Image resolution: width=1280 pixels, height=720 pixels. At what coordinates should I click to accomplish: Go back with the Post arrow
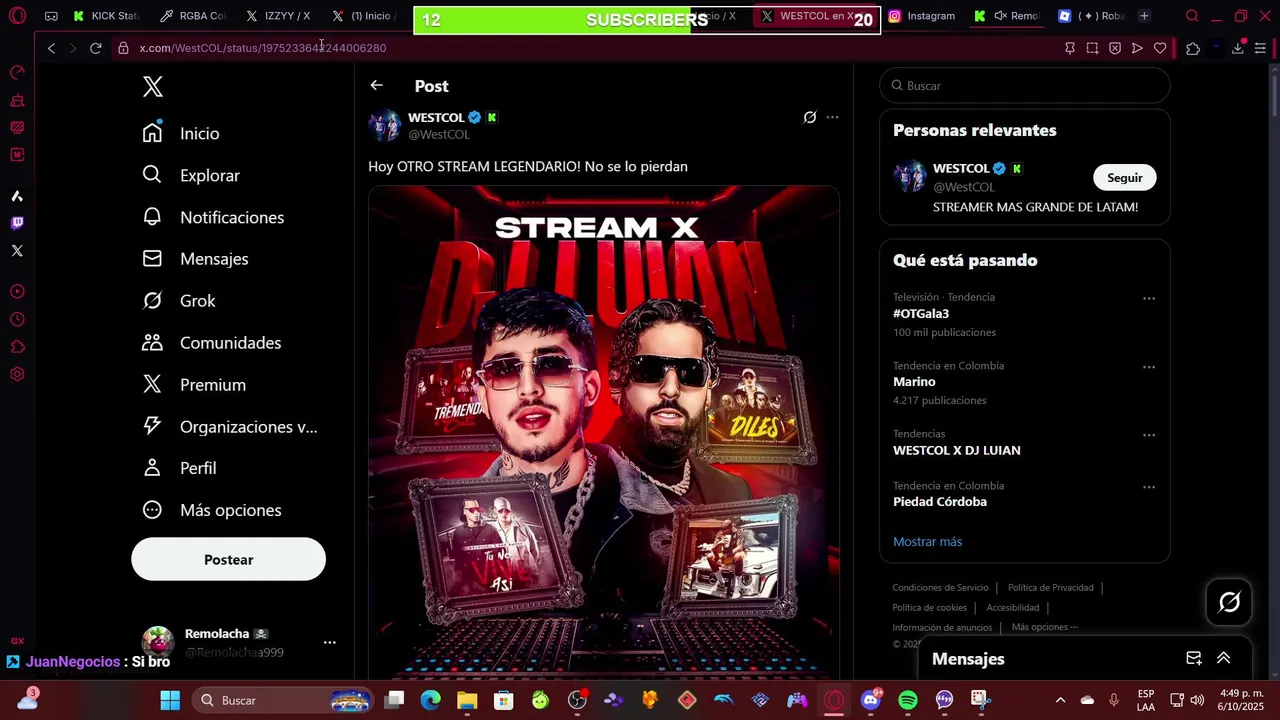pyautogui.click(x=376, y=86)
